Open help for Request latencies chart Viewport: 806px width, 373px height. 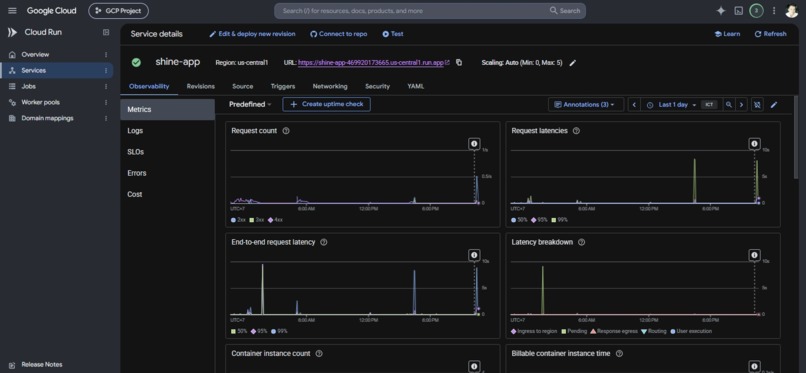(576, 131)
